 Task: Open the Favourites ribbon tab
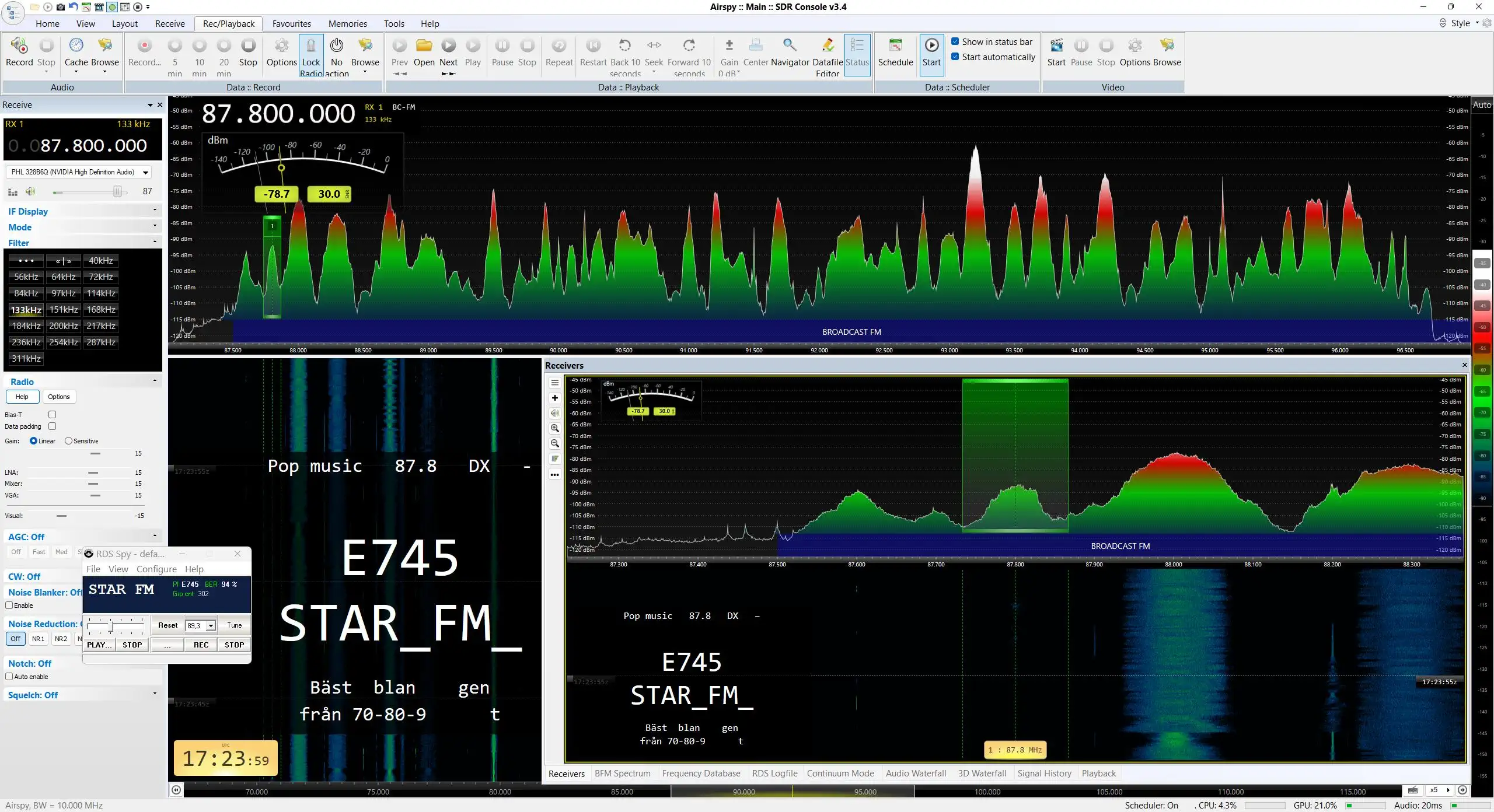(x=291, y=23)
